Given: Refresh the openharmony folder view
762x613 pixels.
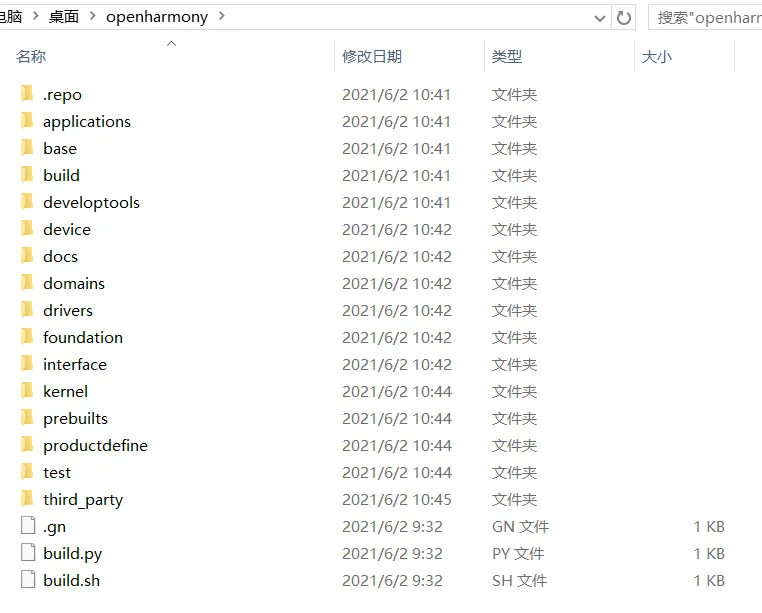Looking at the screenshot, I should coord(623,18).
